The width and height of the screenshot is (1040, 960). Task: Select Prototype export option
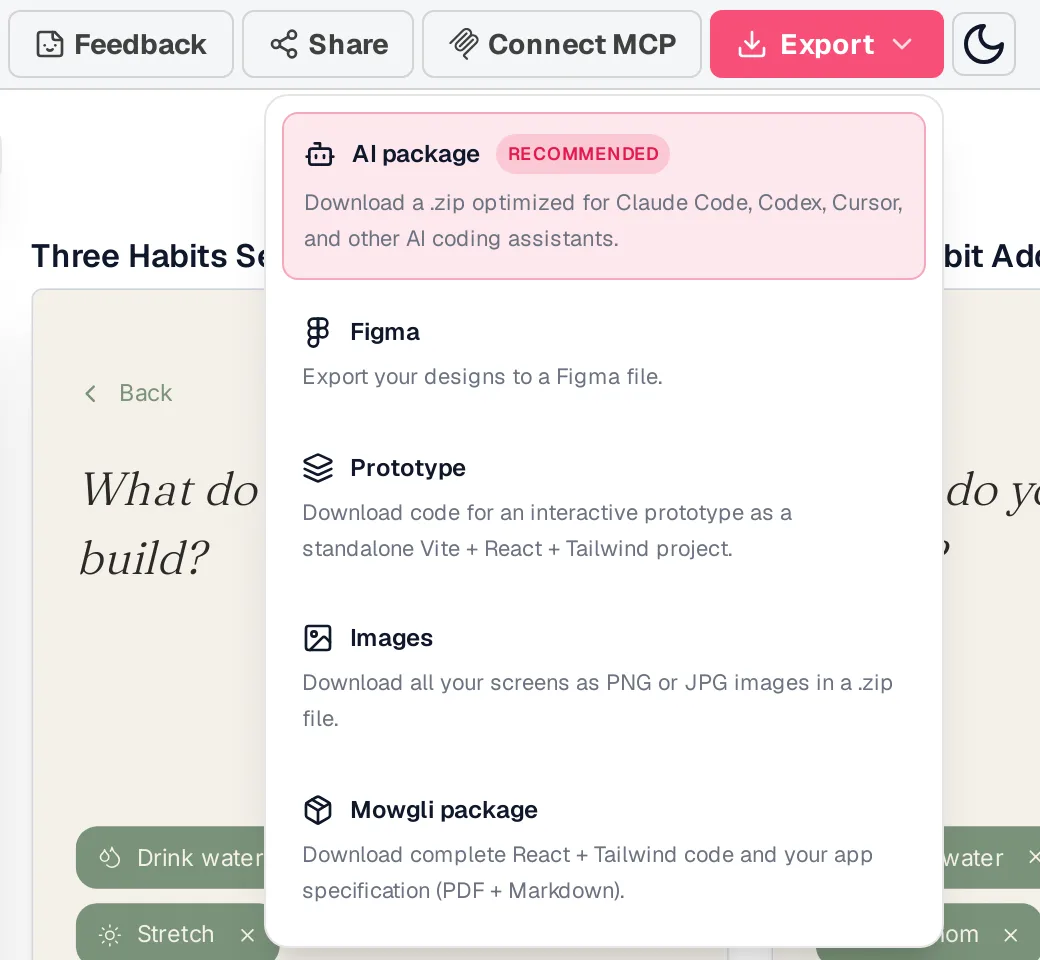(604, 507)
